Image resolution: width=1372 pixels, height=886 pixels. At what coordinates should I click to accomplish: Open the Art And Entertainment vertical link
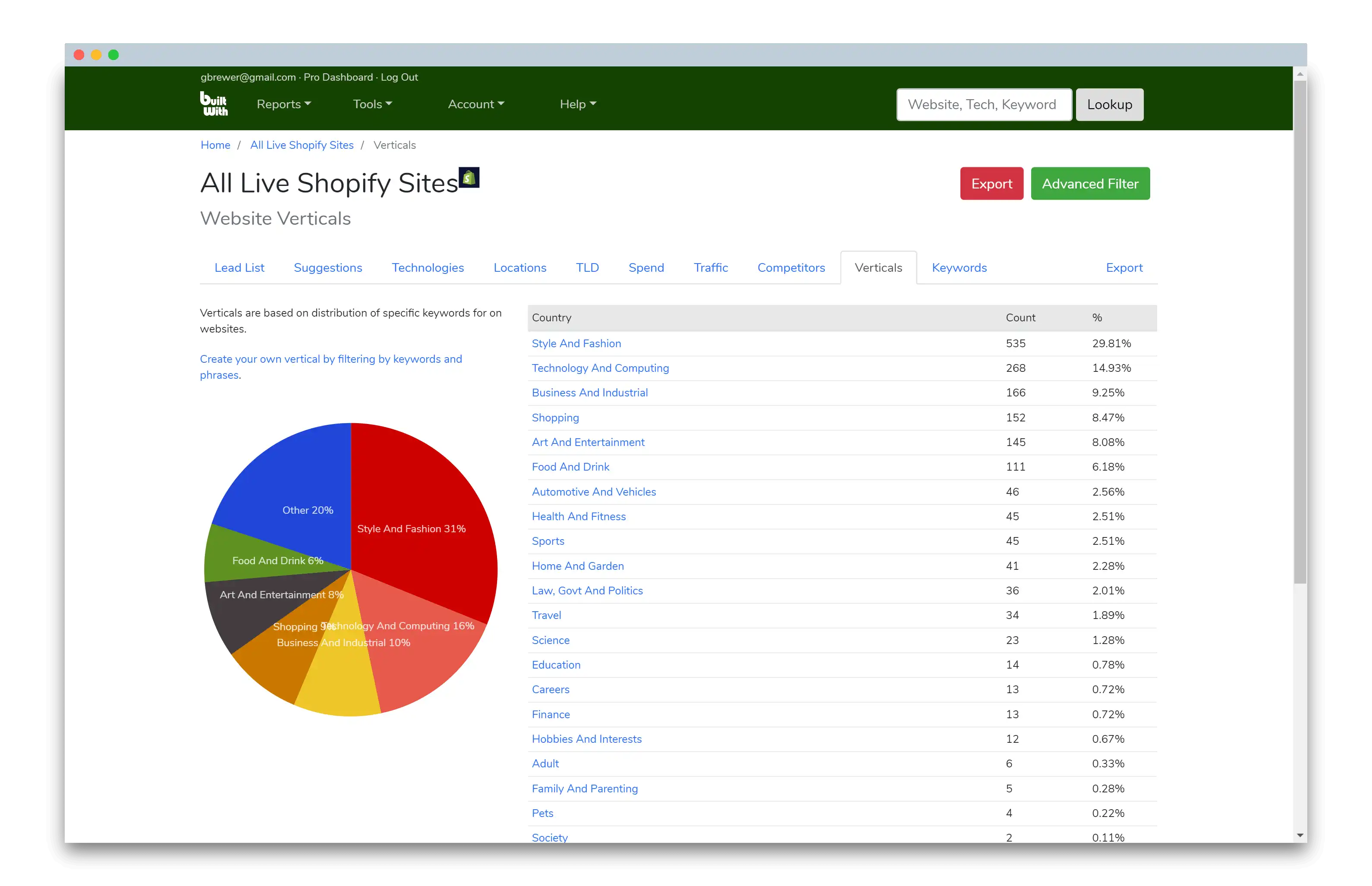point(588,443)
